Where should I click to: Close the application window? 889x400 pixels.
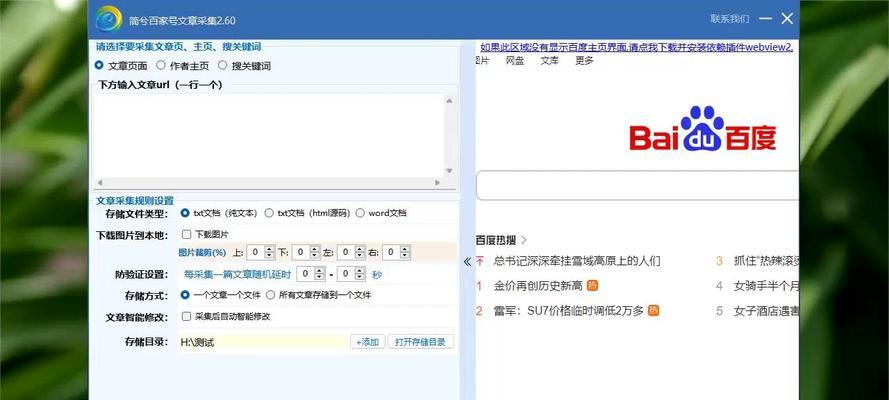[x=787, y=19]
